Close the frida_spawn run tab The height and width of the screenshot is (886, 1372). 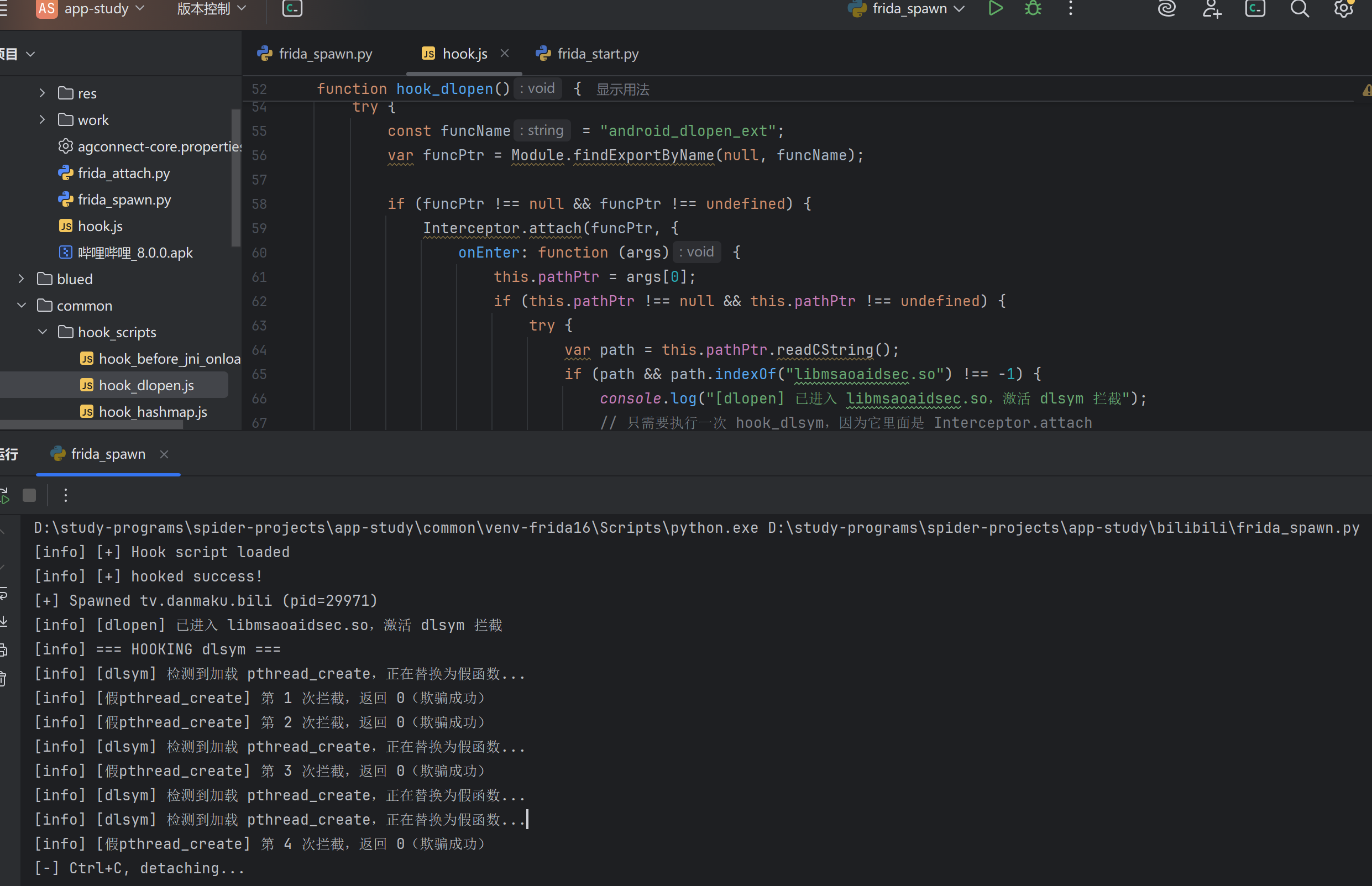(164, 454)
